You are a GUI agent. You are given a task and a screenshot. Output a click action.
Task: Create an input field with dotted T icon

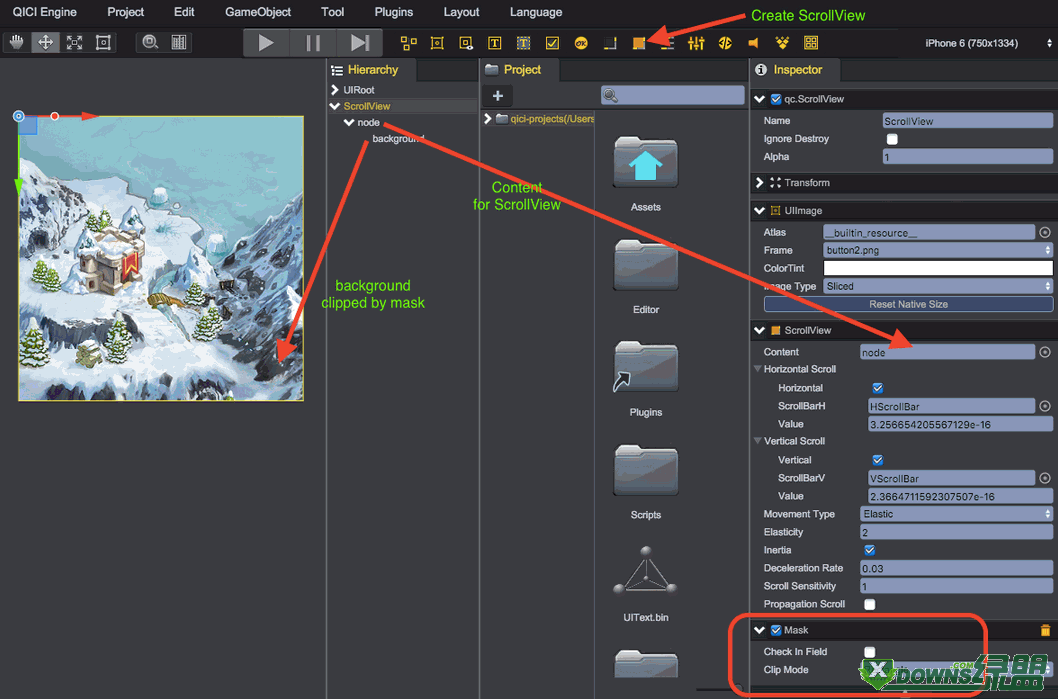523,43
